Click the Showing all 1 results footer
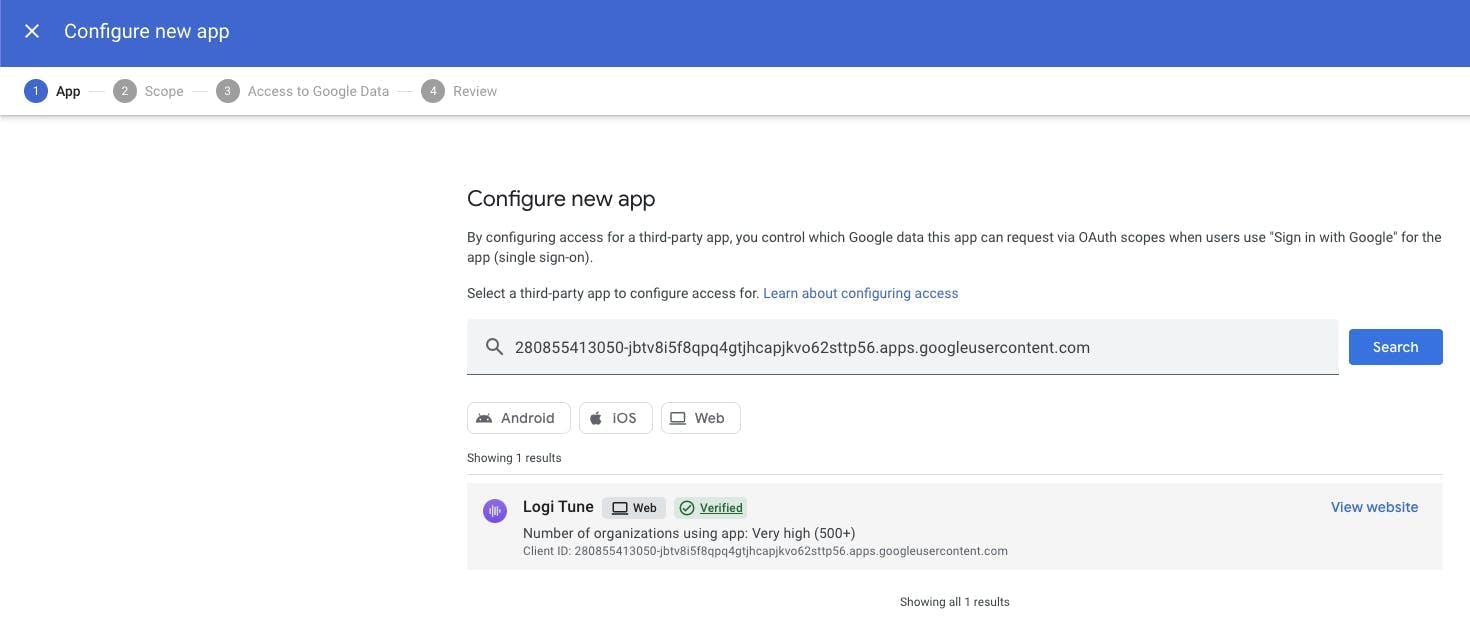1470x638 pixels. pos(954,602)
